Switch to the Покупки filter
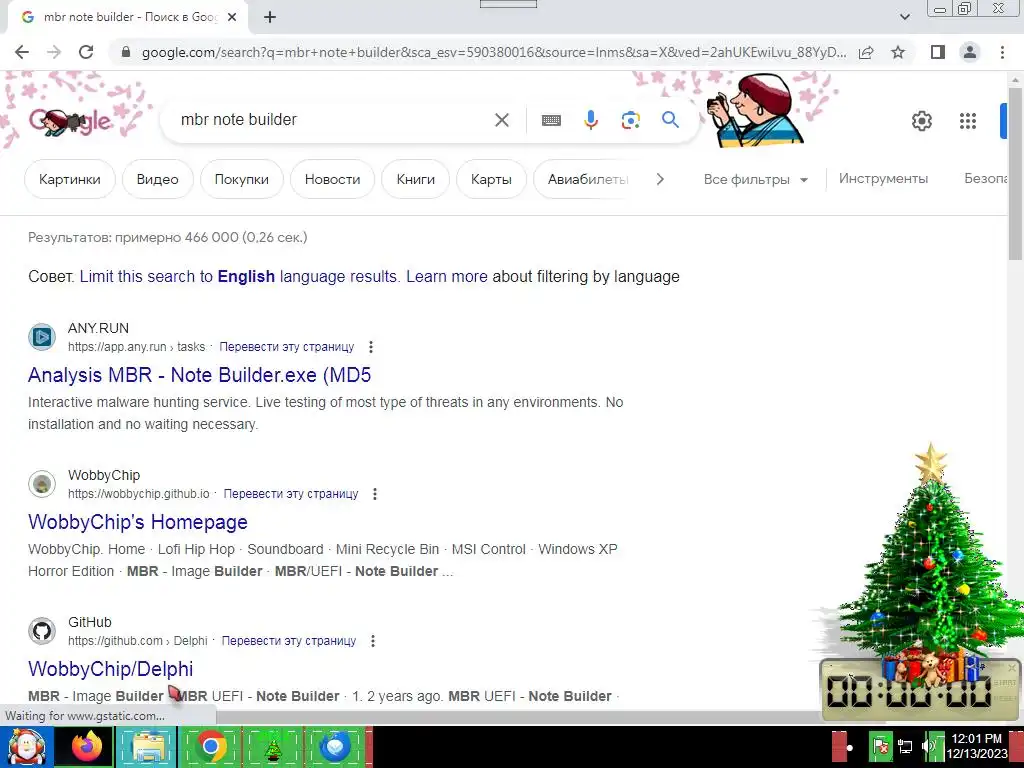Image resolution: width=1024 pixels, height=768 pixels. 242,179
